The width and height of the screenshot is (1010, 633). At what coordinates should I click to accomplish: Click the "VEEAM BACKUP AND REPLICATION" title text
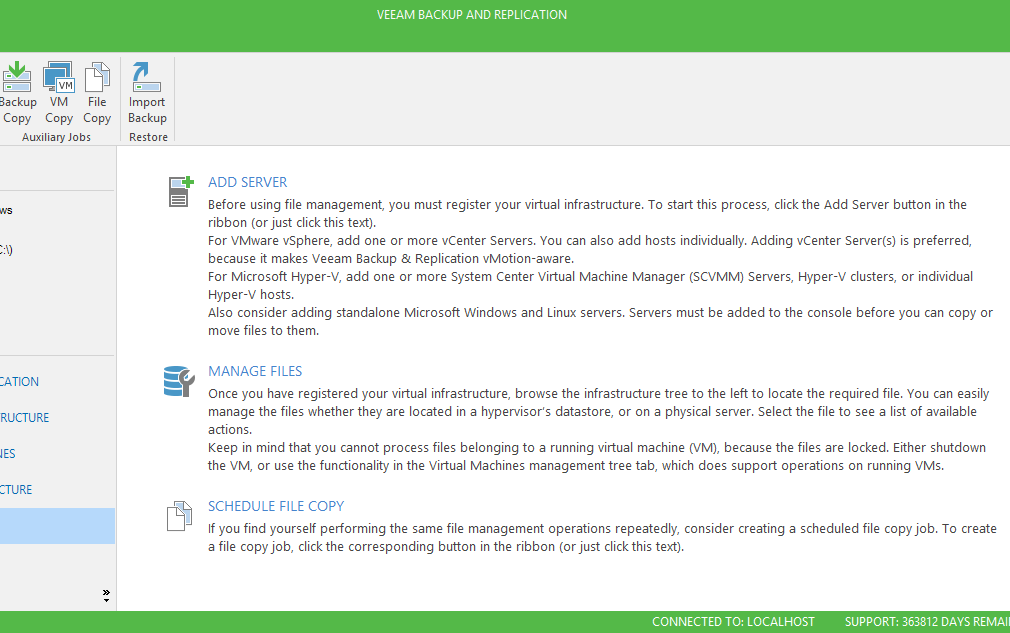point(472,15)
